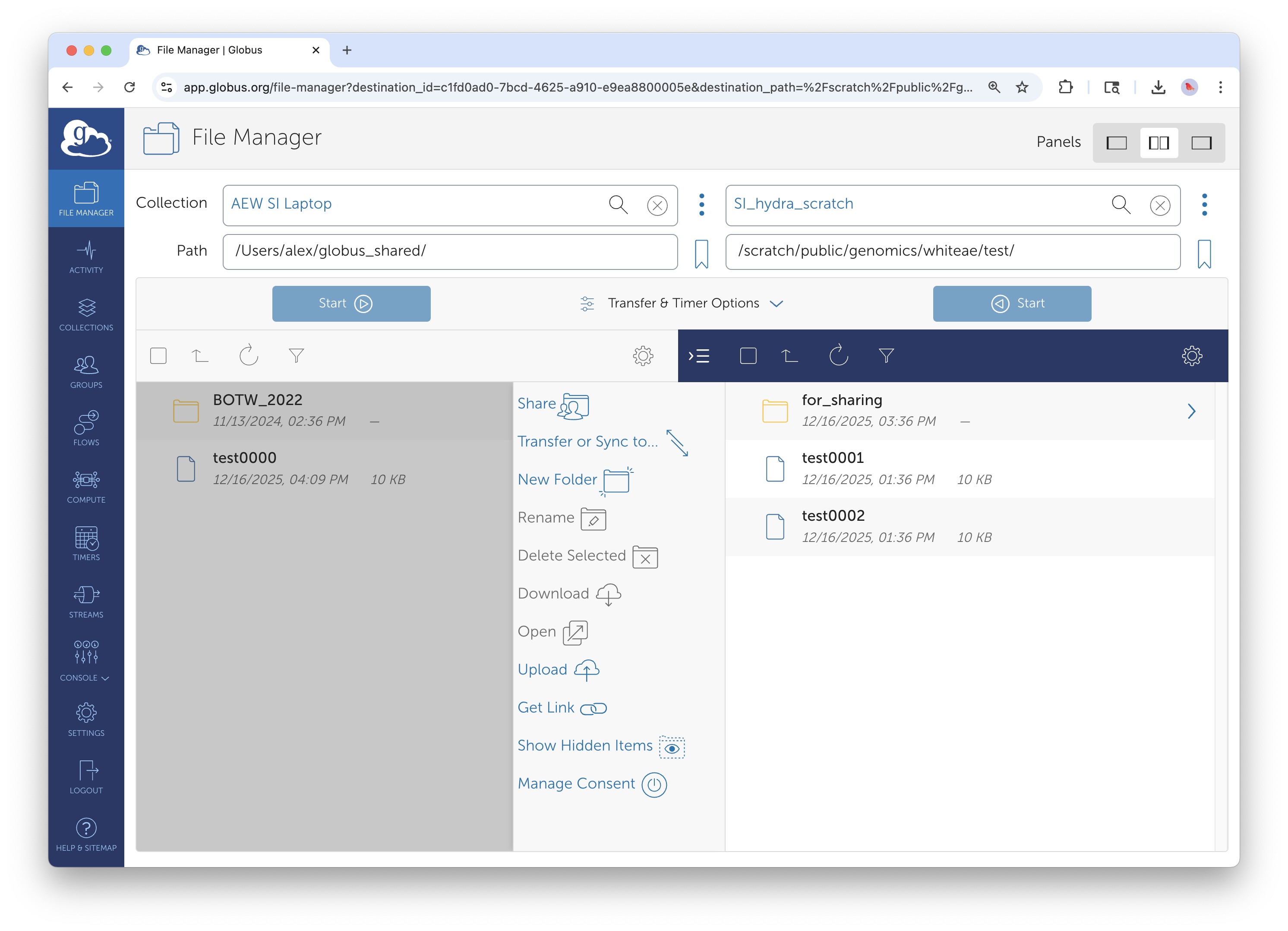Go up one folder in right pane
Image resolution: width=1288 pixels, height=931 pixels.
[x=789, y=355]
